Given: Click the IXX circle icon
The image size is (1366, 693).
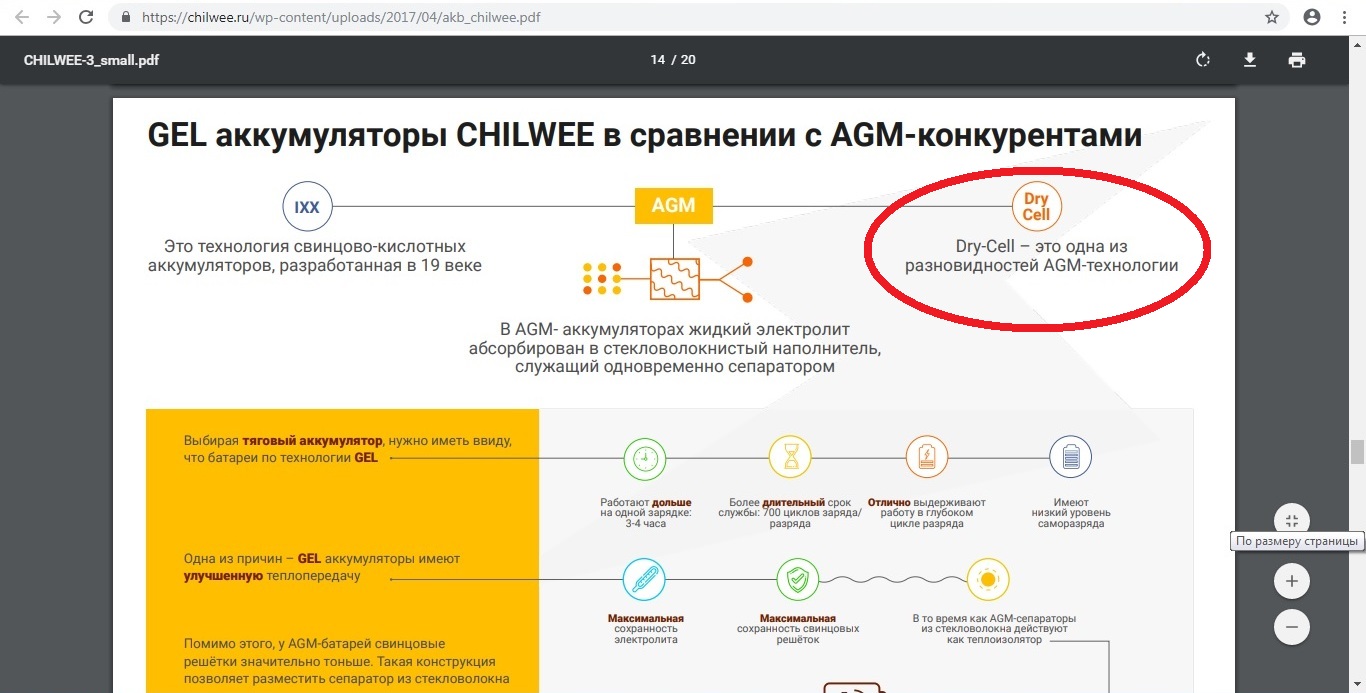Looking at the screenshot, I should pyautogui.click(x=307, y=207).
